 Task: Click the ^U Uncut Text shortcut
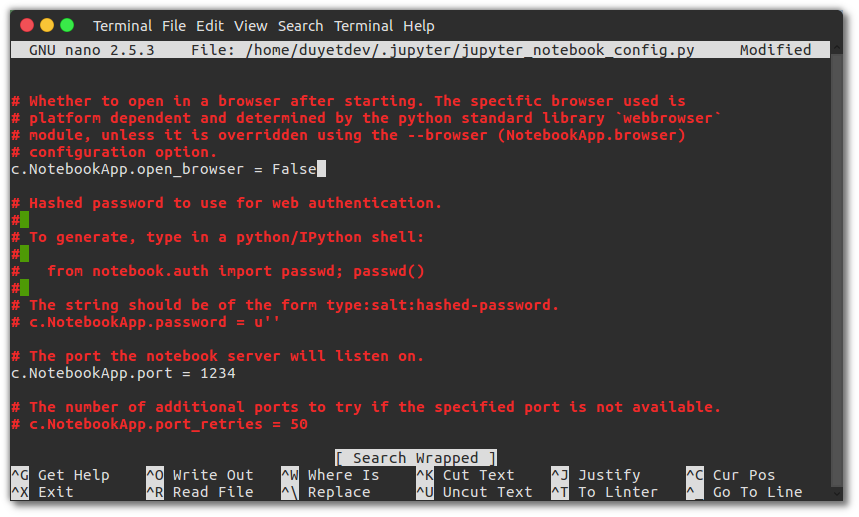pyautogui.click(x=474, y=492)
